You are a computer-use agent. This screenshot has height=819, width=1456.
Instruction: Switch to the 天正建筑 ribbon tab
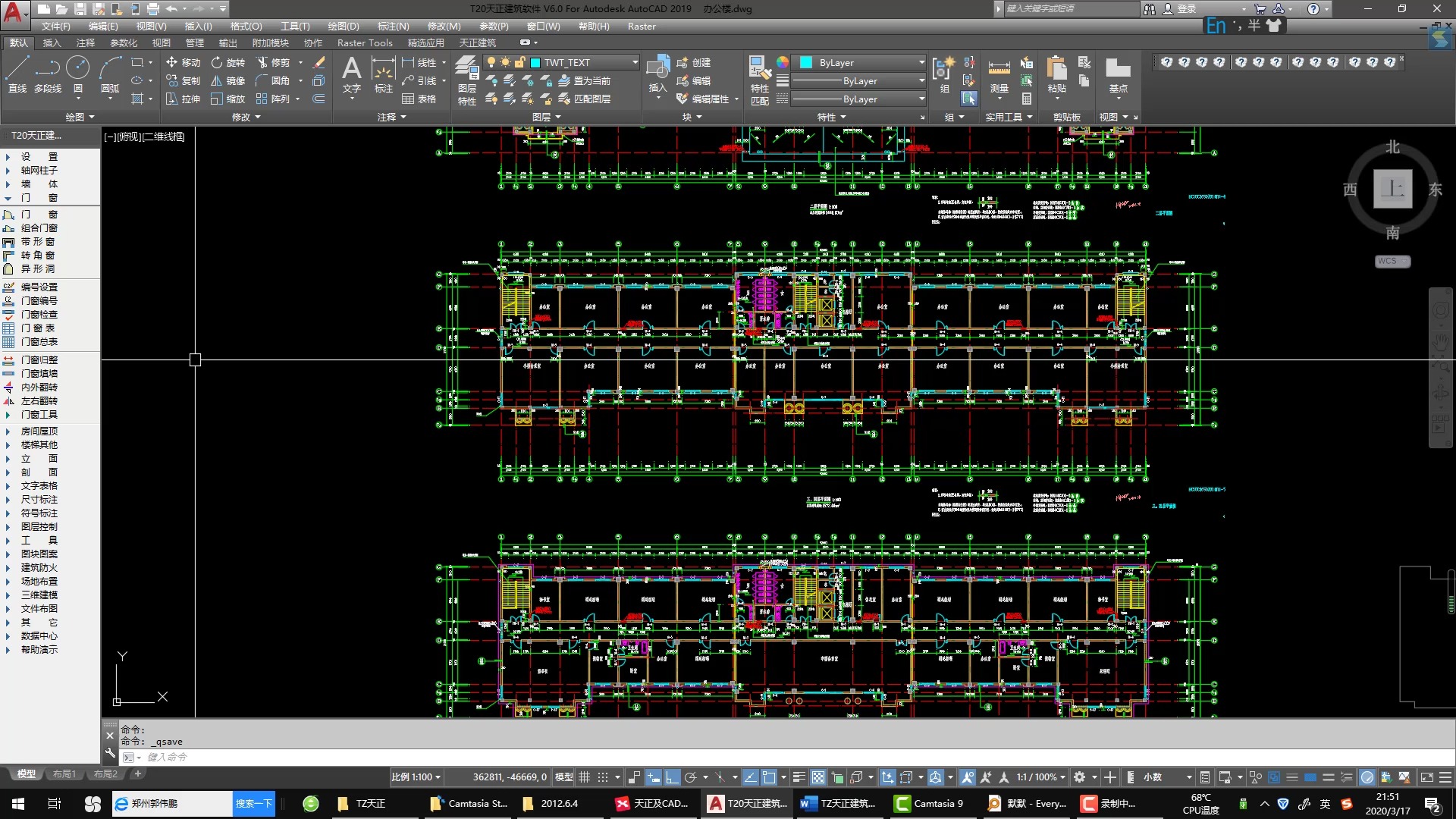point(477,43)
